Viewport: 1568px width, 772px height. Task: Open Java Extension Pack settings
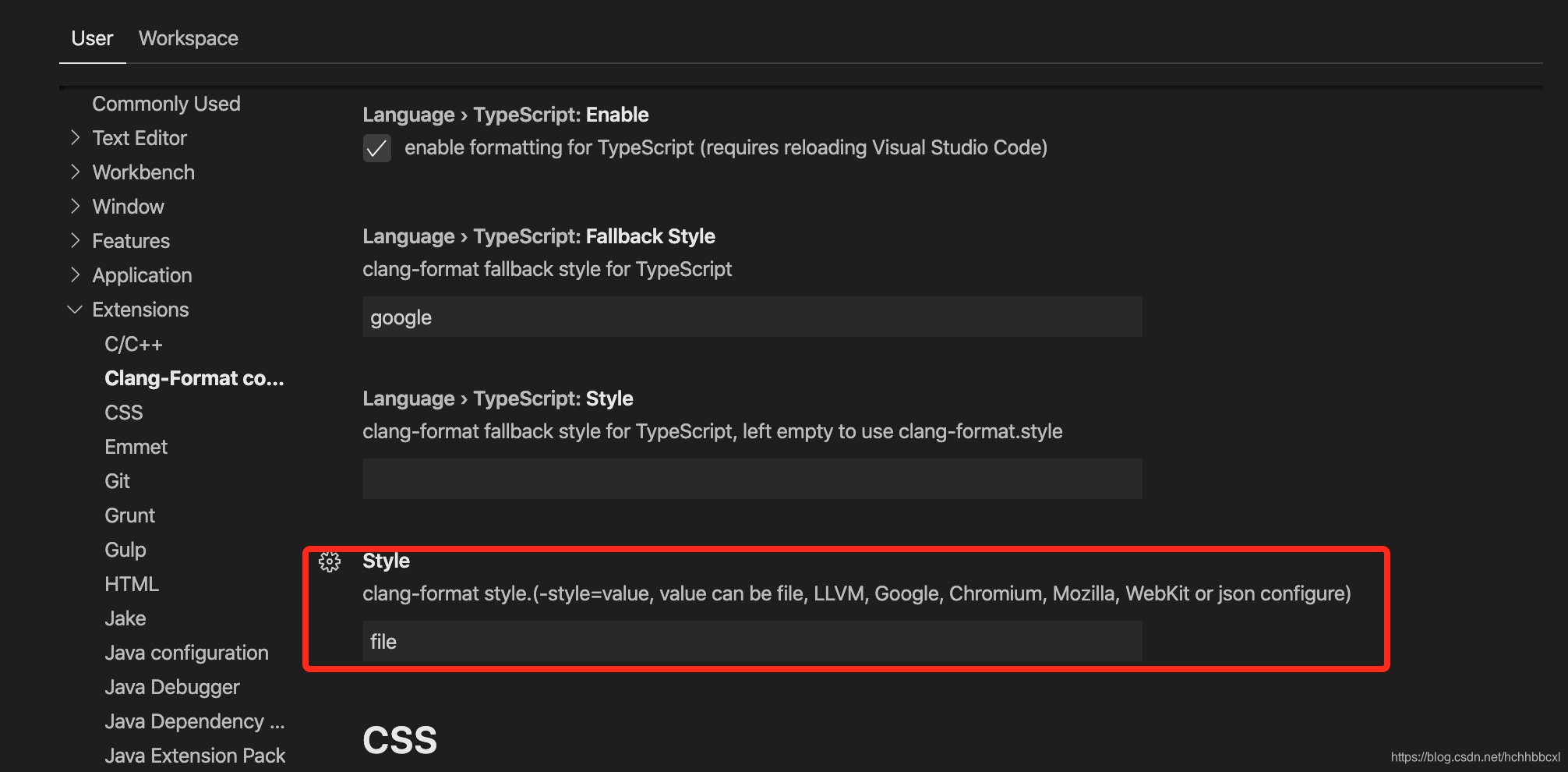coord(195,755)
